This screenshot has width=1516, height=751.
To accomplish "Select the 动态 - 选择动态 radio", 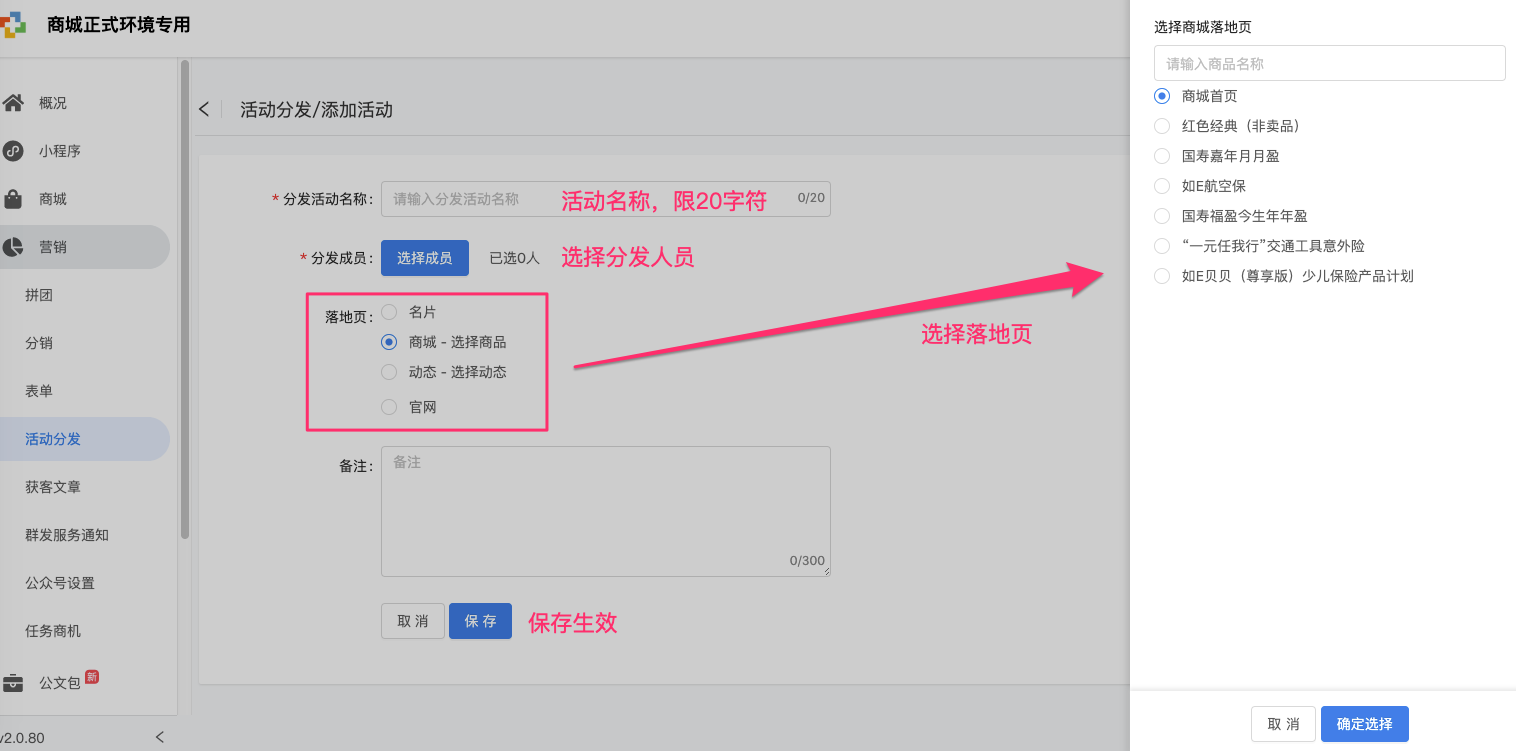I will 389,372.
